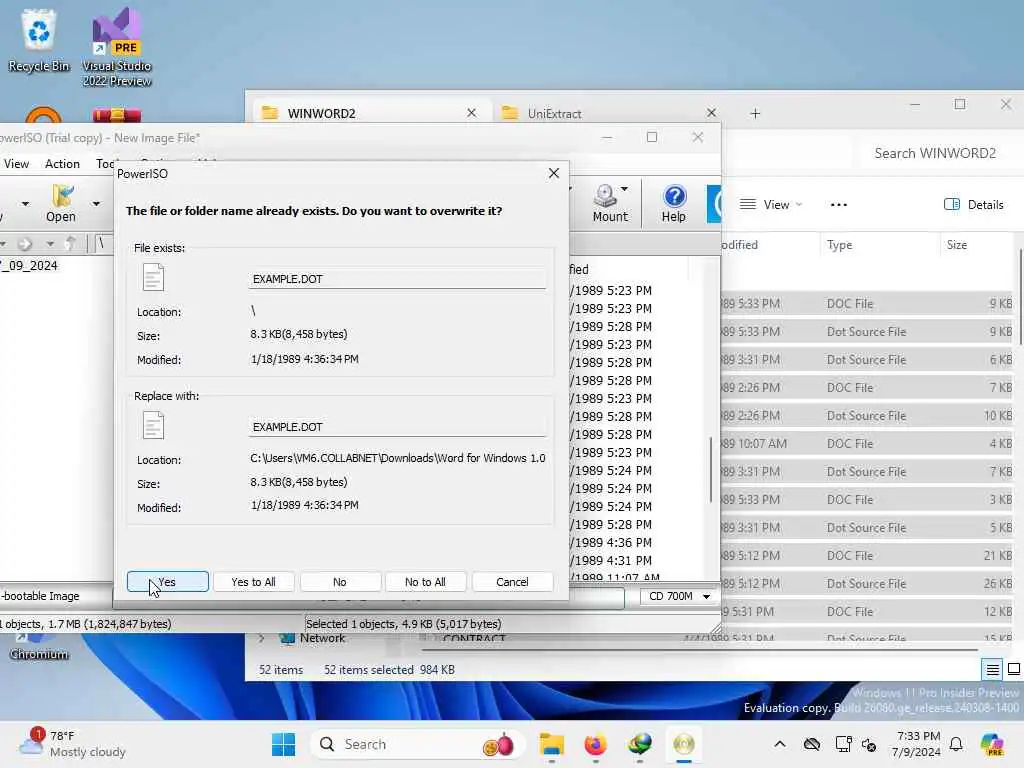Open the Windows Start menu
The height and width of the screenshot is (768, 1024).
pos(283,744)
